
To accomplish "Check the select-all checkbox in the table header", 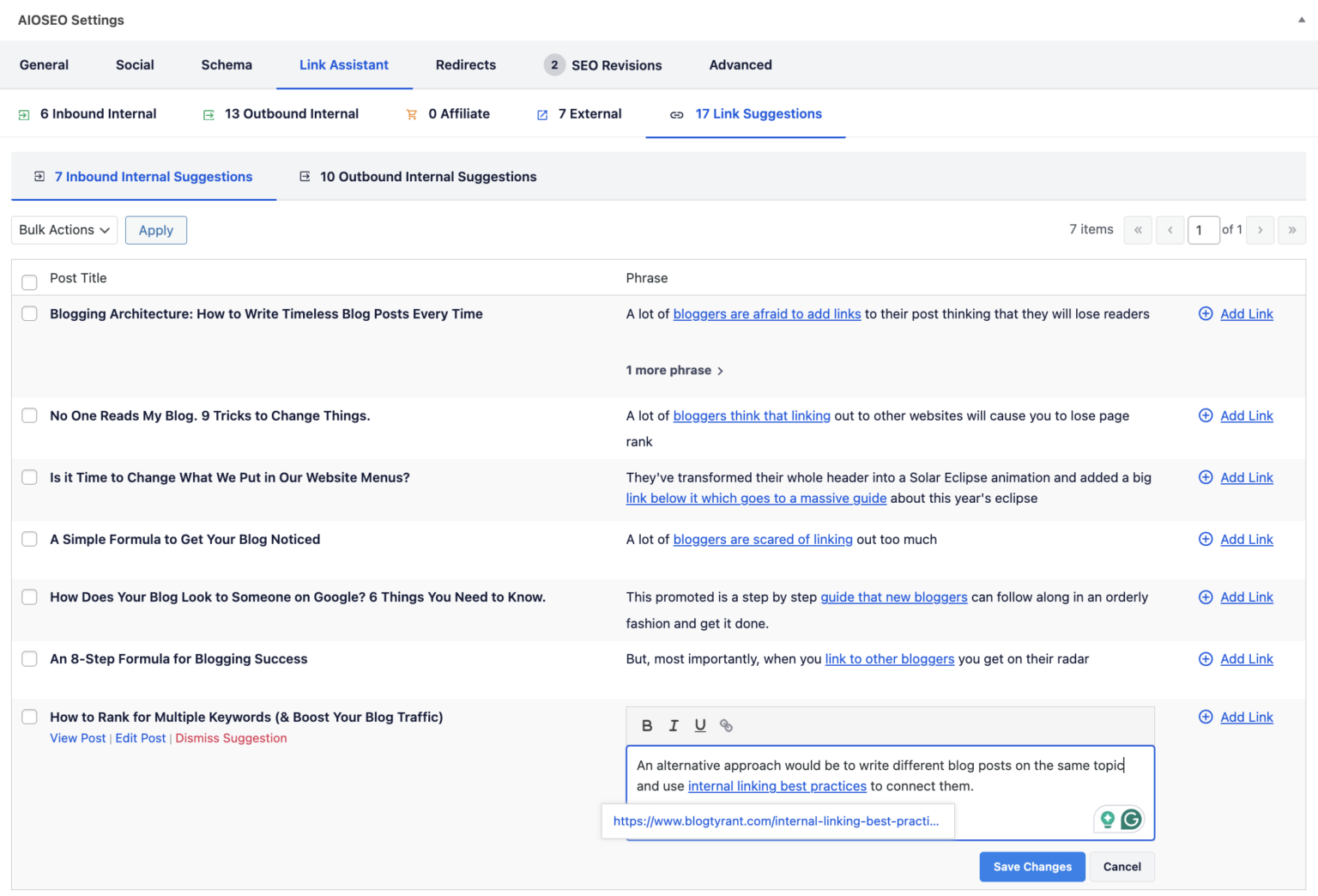I will [29, 282].
